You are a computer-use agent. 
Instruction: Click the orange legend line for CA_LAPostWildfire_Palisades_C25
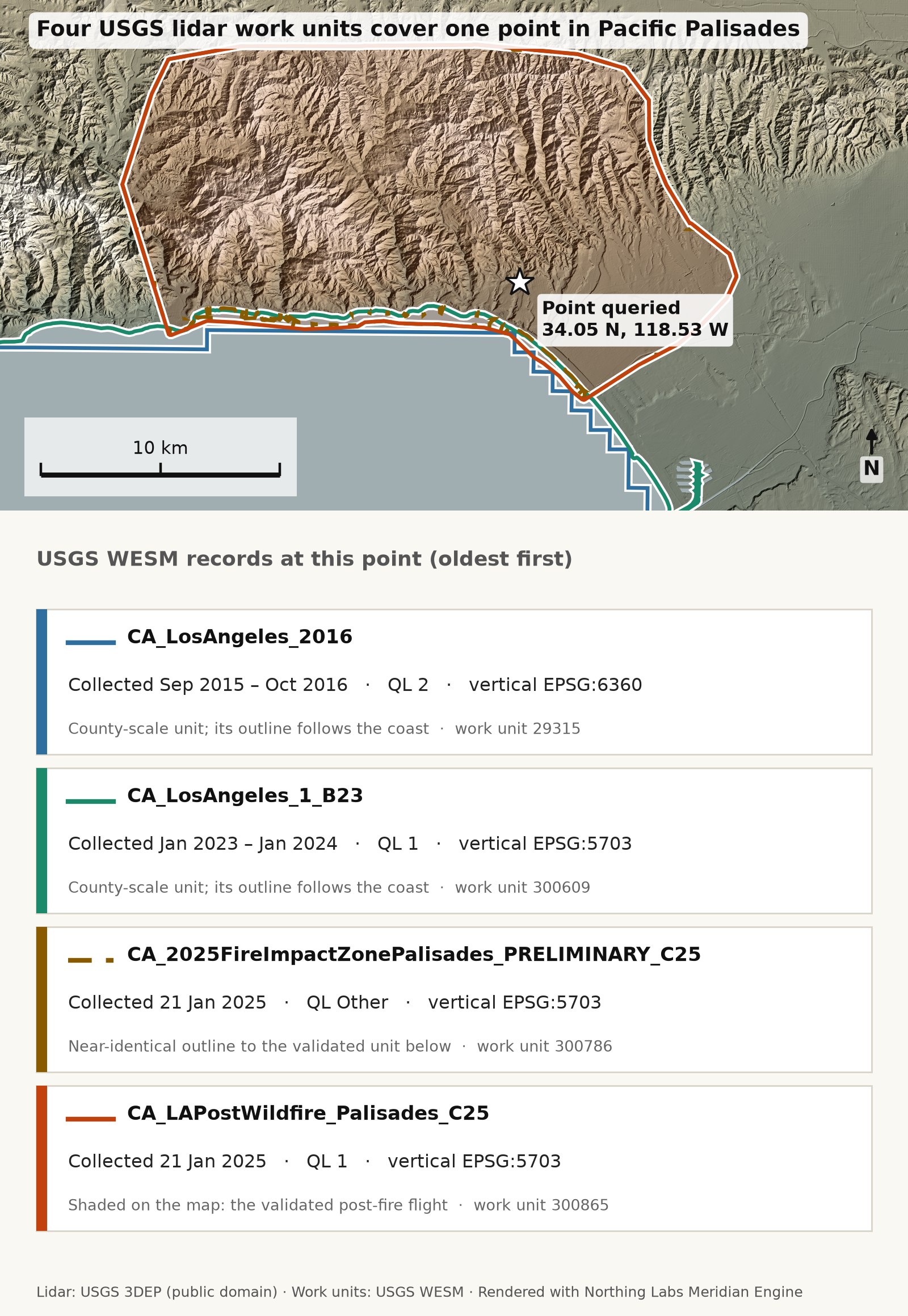pos(91,1119)
